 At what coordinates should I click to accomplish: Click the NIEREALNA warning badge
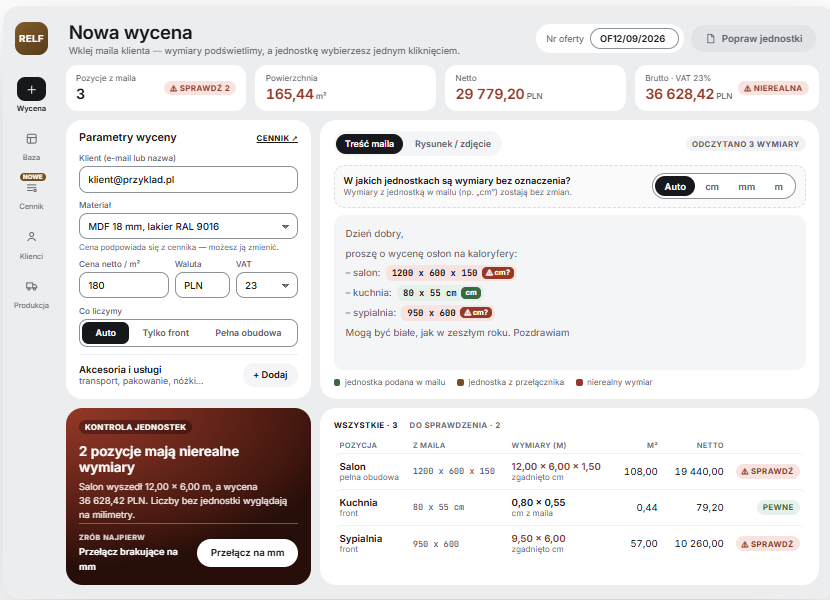tap(773, 88)
